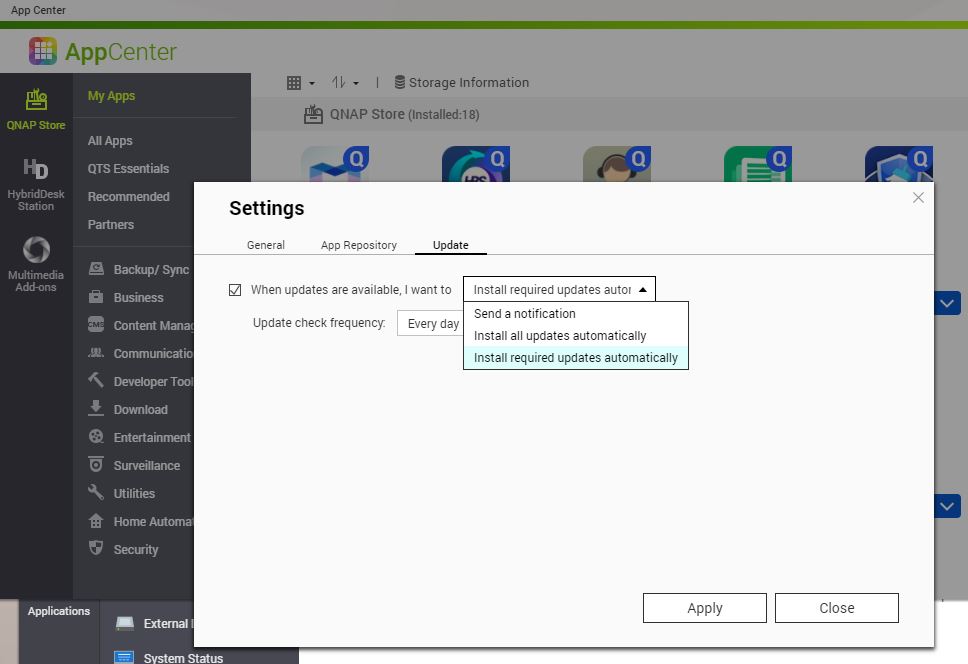Switch to the General tab
968x664 pixels.
tap(265, 245)
